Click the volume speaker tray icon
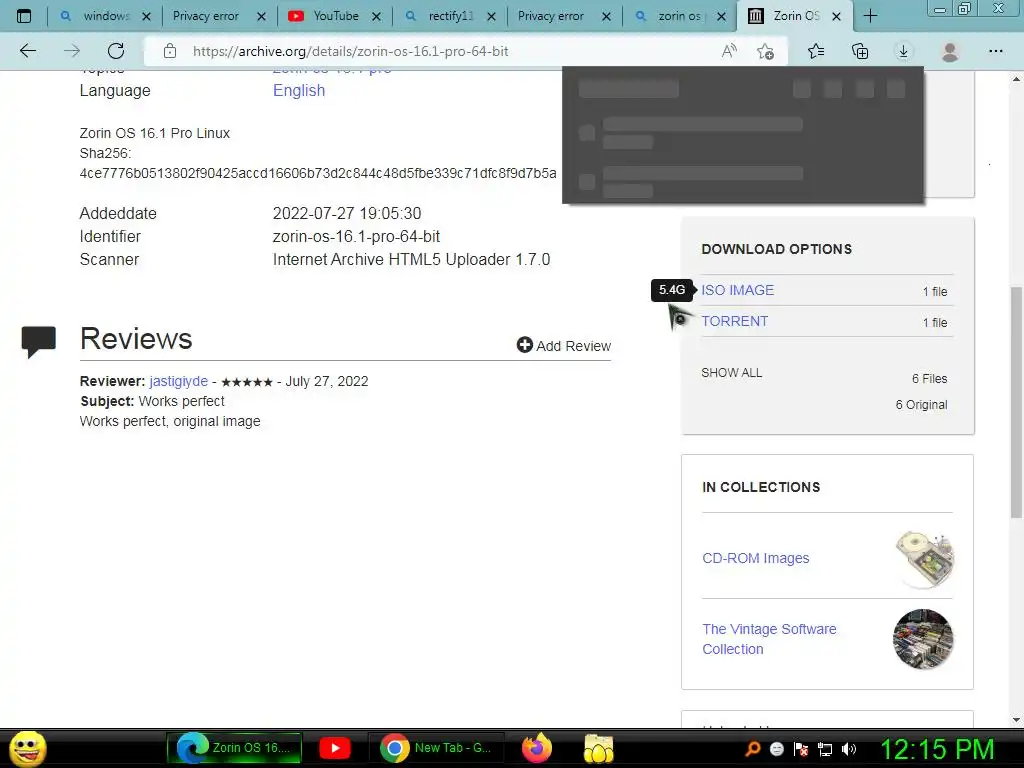 click(x=849, y=749)
